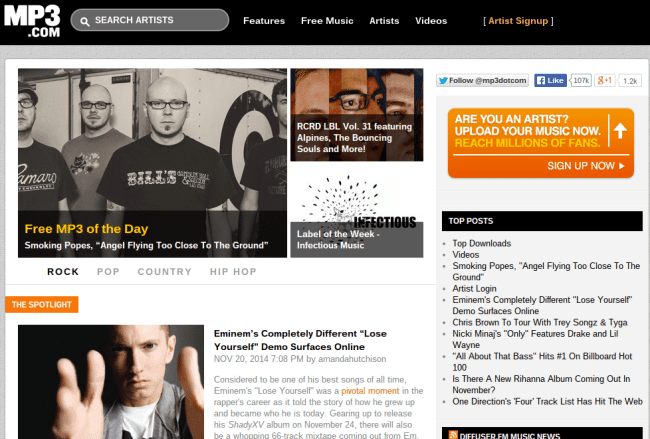Viewport: 650px width, 439px height.
Task: Open the Top Downloads link in Top Posts
Action: [x=482, y=243]
